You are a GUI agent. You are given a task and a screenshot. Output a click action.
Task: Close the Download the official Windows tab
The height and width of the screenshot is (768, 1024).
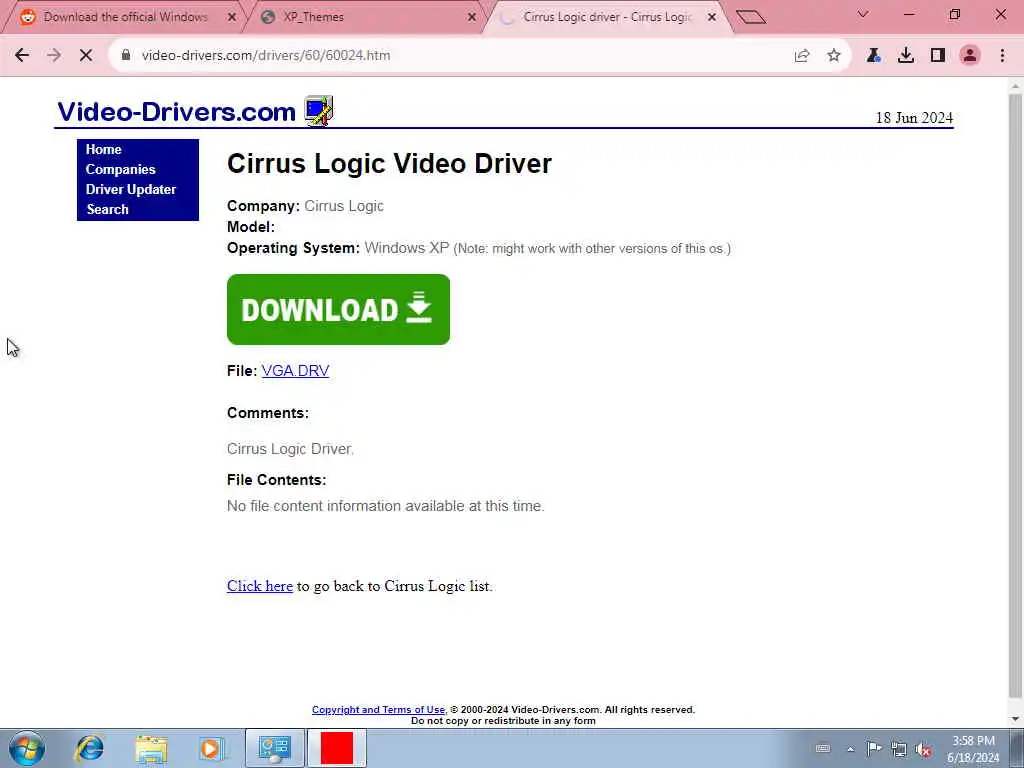[x=232, y=17]
